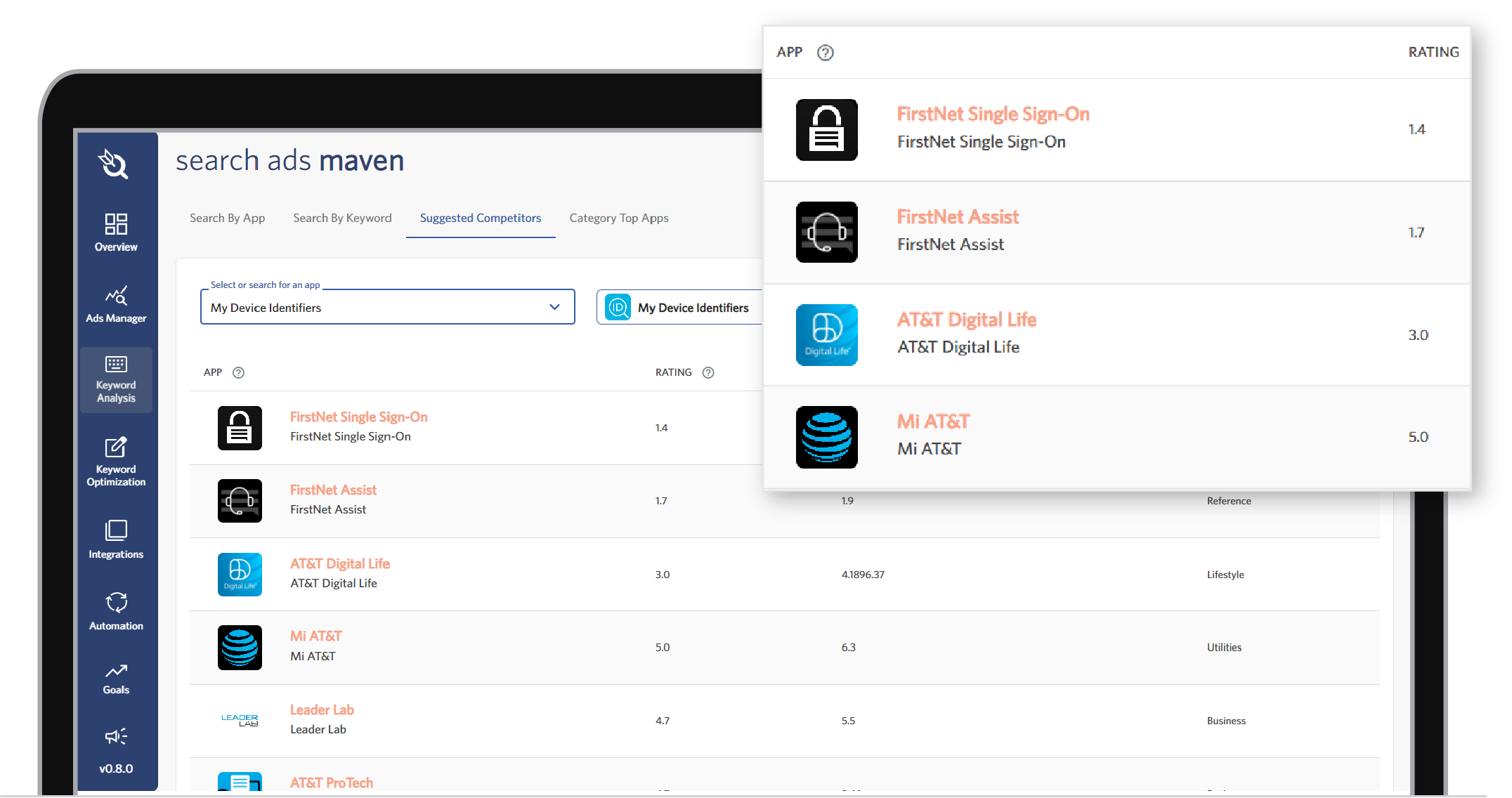
Task: Click FirstNet Single Sign-On lock icon in main table
Action: [x=240, y=428]
